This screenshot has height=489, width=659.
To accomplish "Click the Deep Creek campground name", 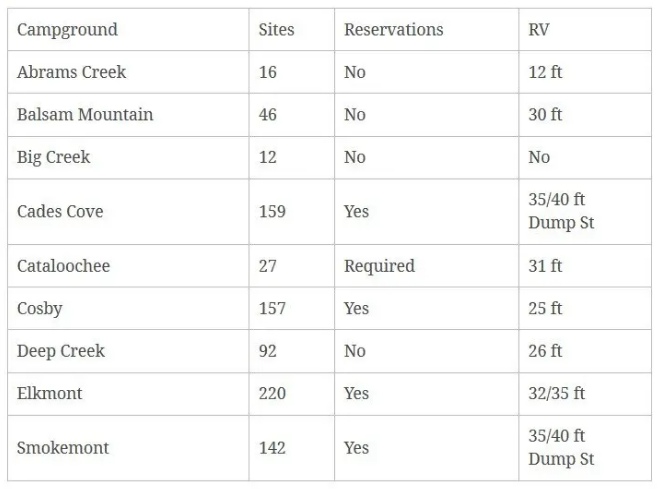I will coord(60,351).
